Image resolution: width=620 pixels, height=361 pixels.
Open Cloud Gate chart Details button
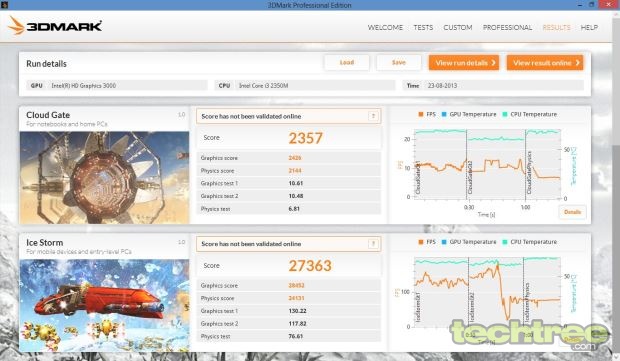572,212
